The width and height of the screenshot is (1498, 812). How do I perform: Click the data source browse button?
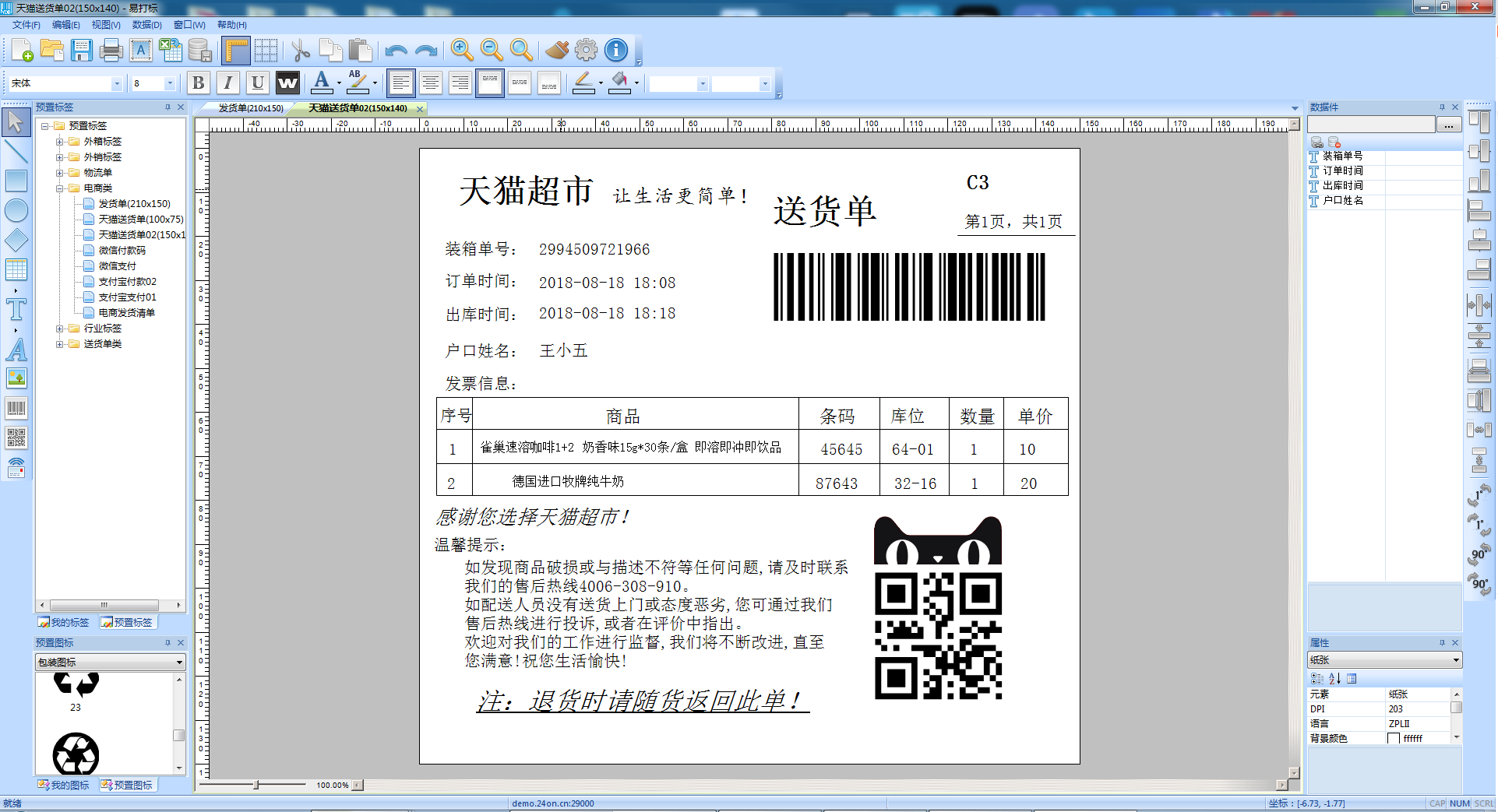point(1448,125)
